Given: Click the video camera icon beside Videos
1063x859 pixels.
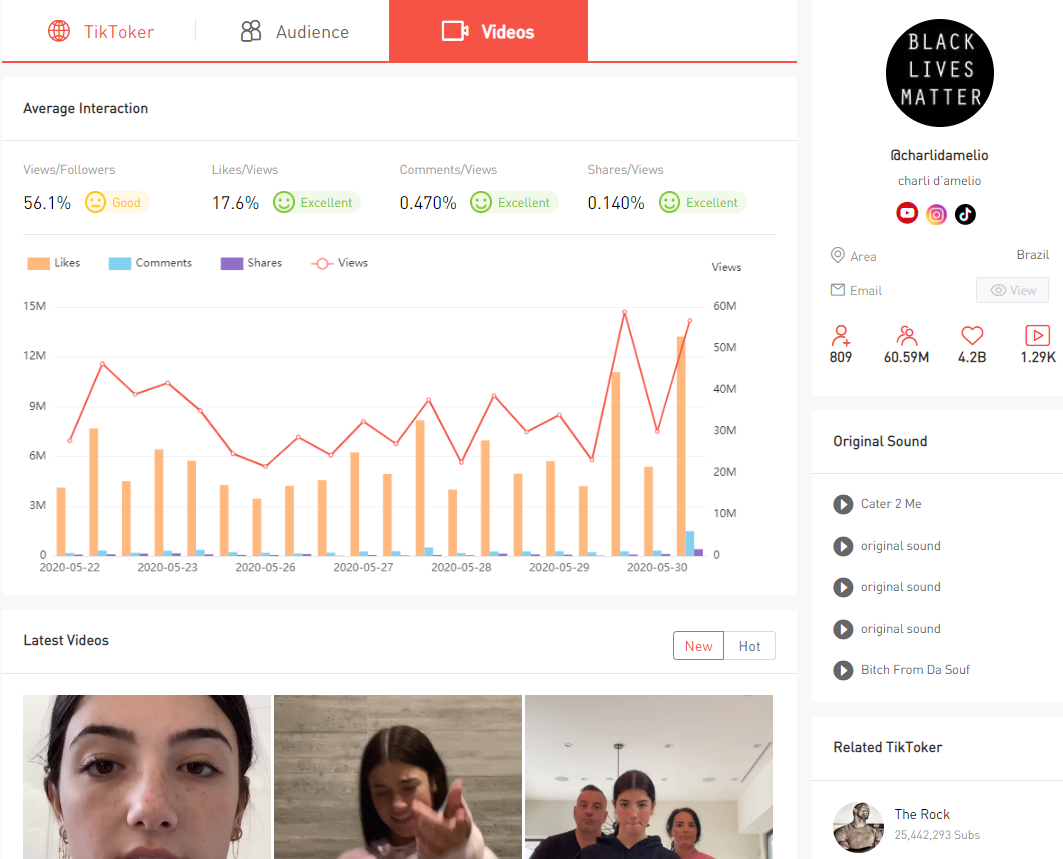Looking at the screenshot, I should click(455, 31).
